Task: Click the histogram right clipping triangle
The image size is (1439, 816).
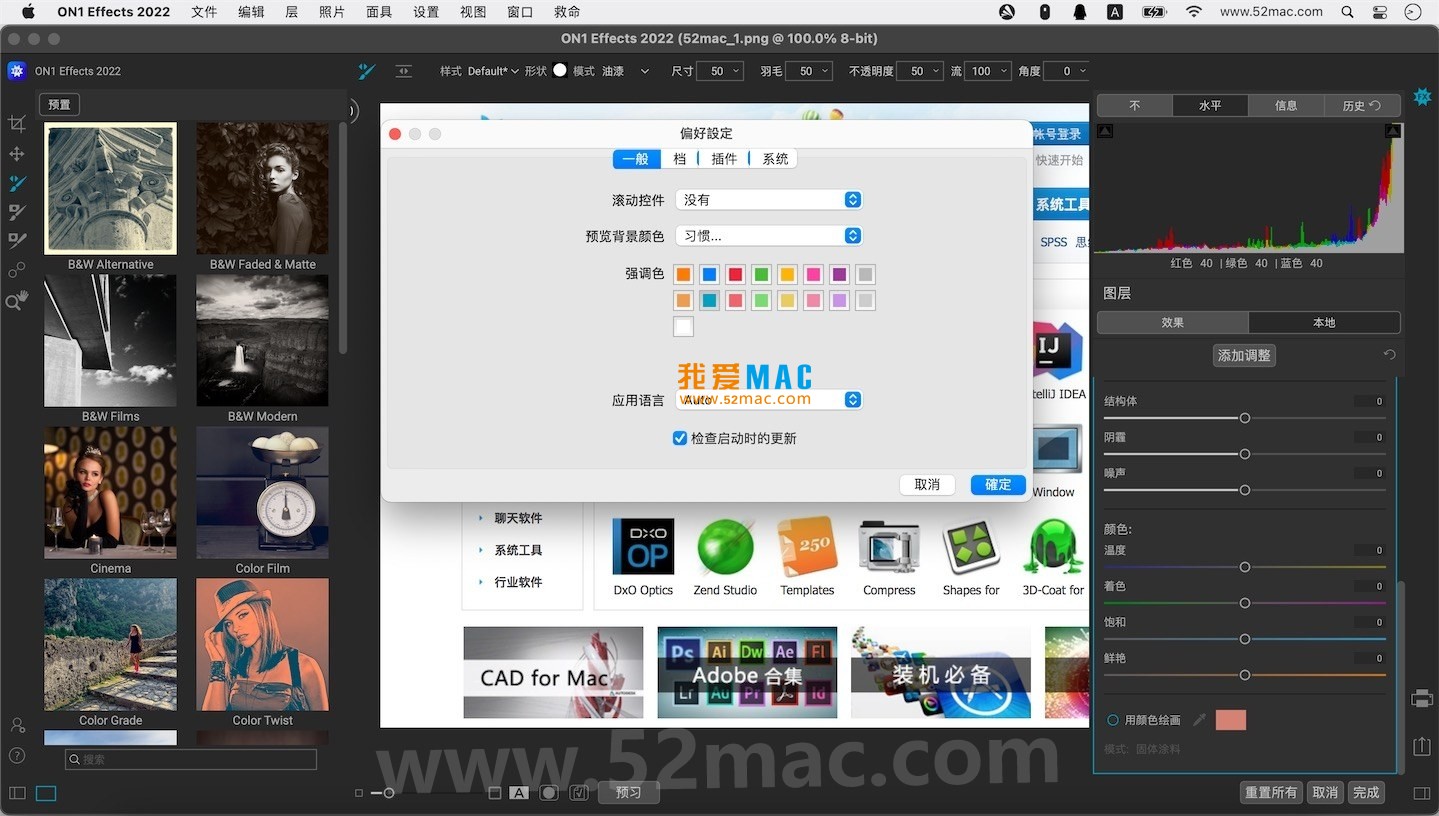Action: tap(1393, 131)
